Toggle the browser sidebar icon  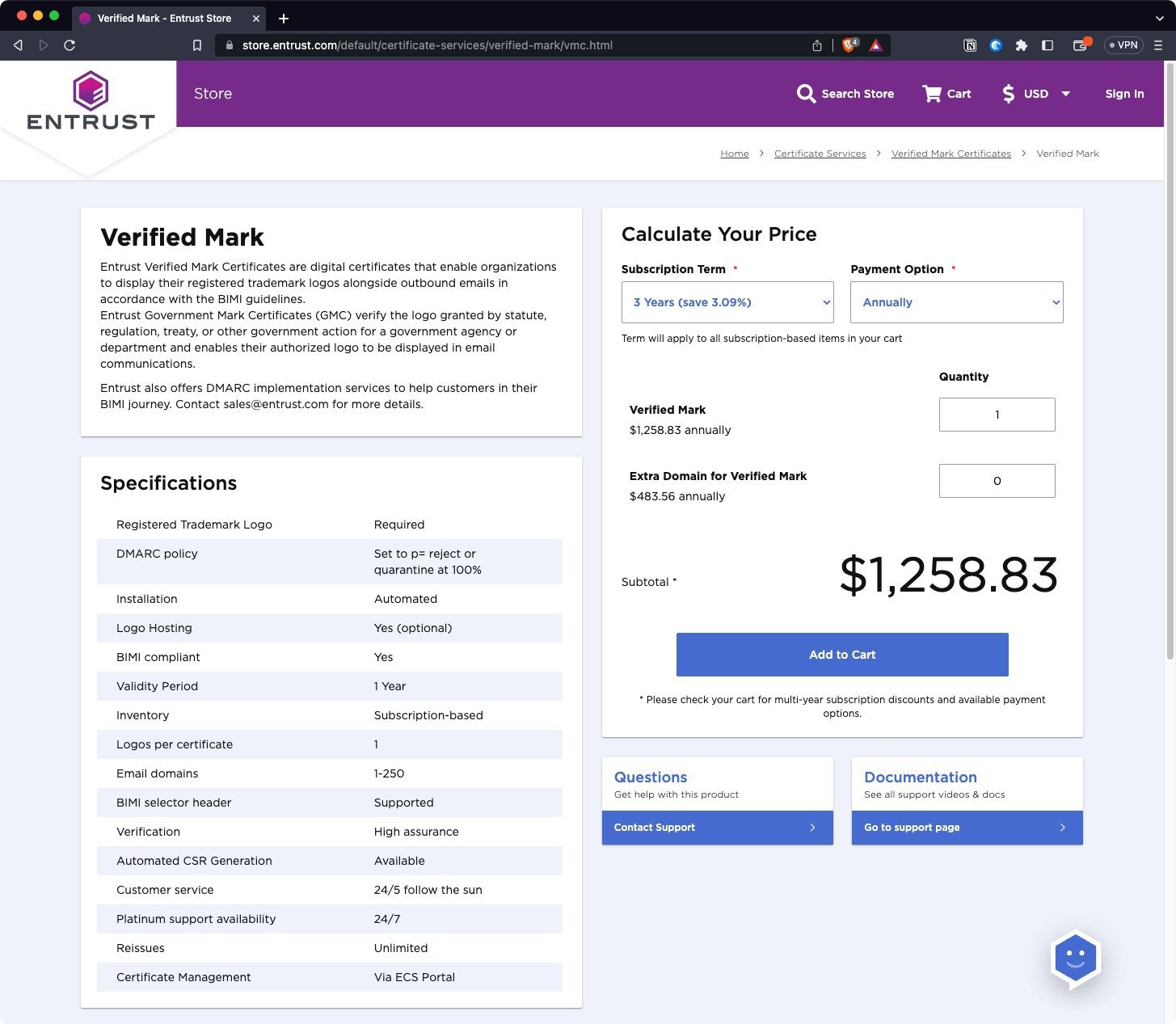pyautogui.click(x=1047, y=45)
